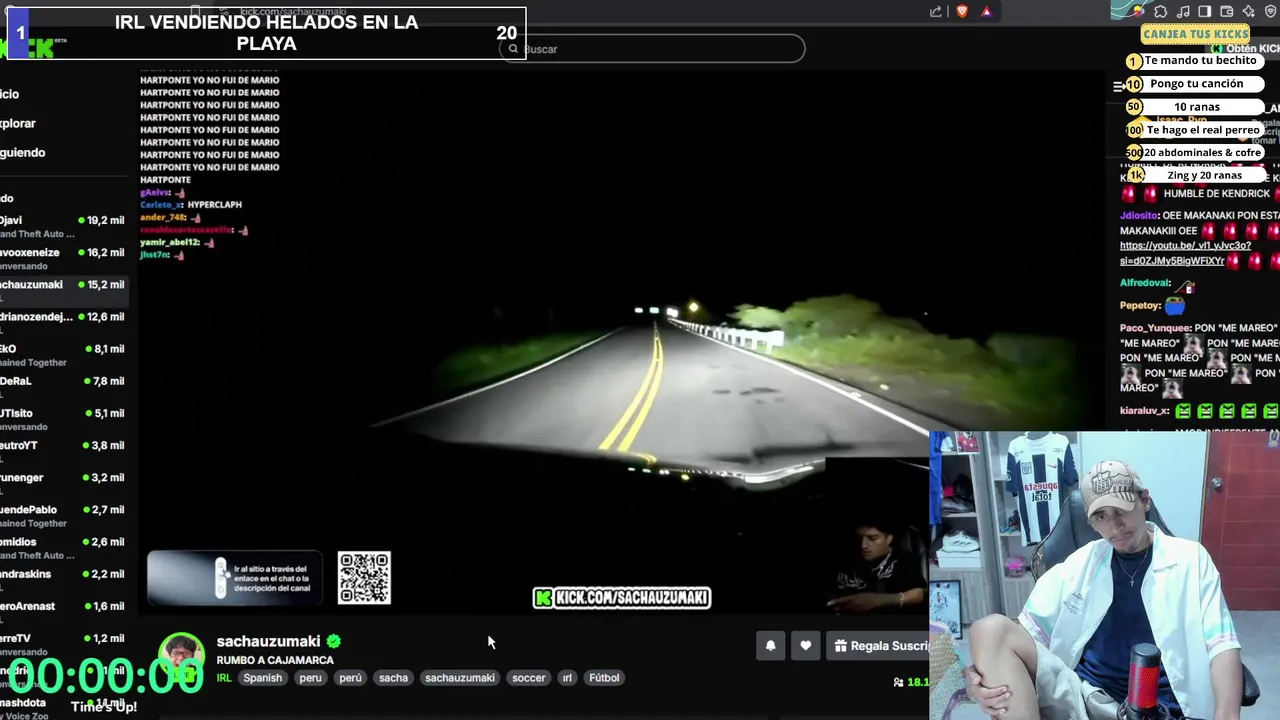
Task: Open the YouTube link in chat
Action: (x=1185, y=253)
